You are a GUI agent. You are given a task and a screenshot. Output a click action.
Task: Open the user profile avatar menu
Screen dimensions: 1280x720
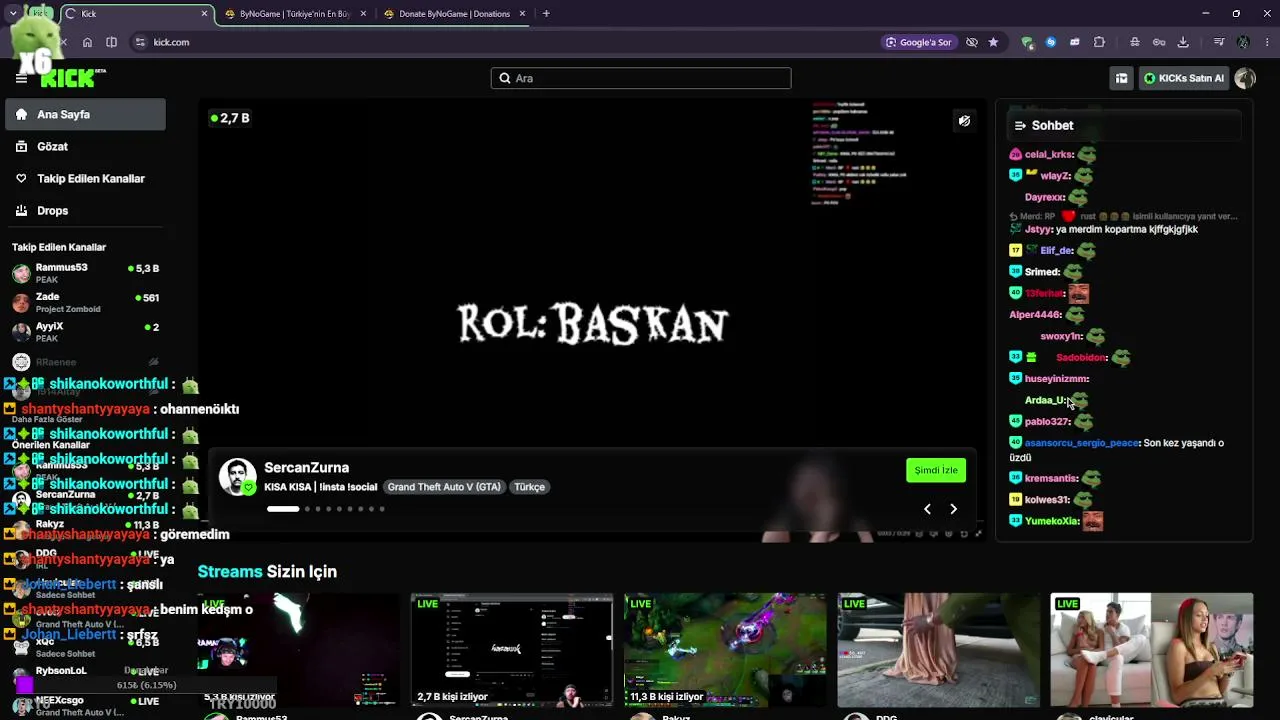(x=1245, y=78)
